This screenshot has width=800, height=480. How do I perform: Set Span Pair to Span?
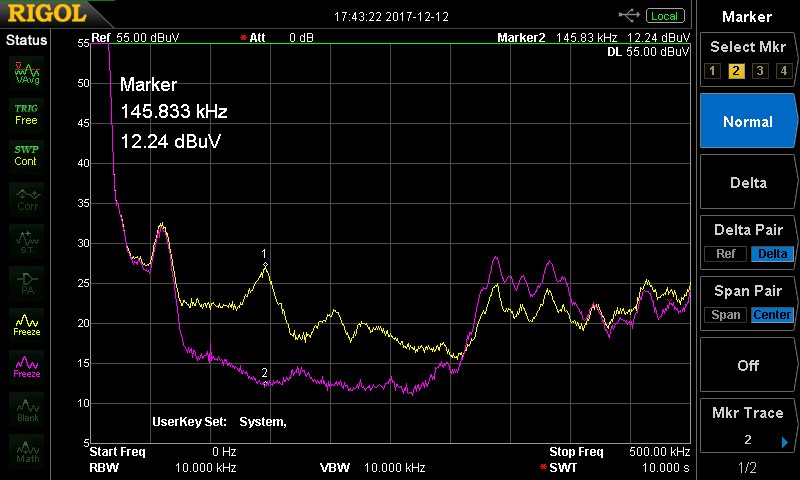tap(726, 315)
